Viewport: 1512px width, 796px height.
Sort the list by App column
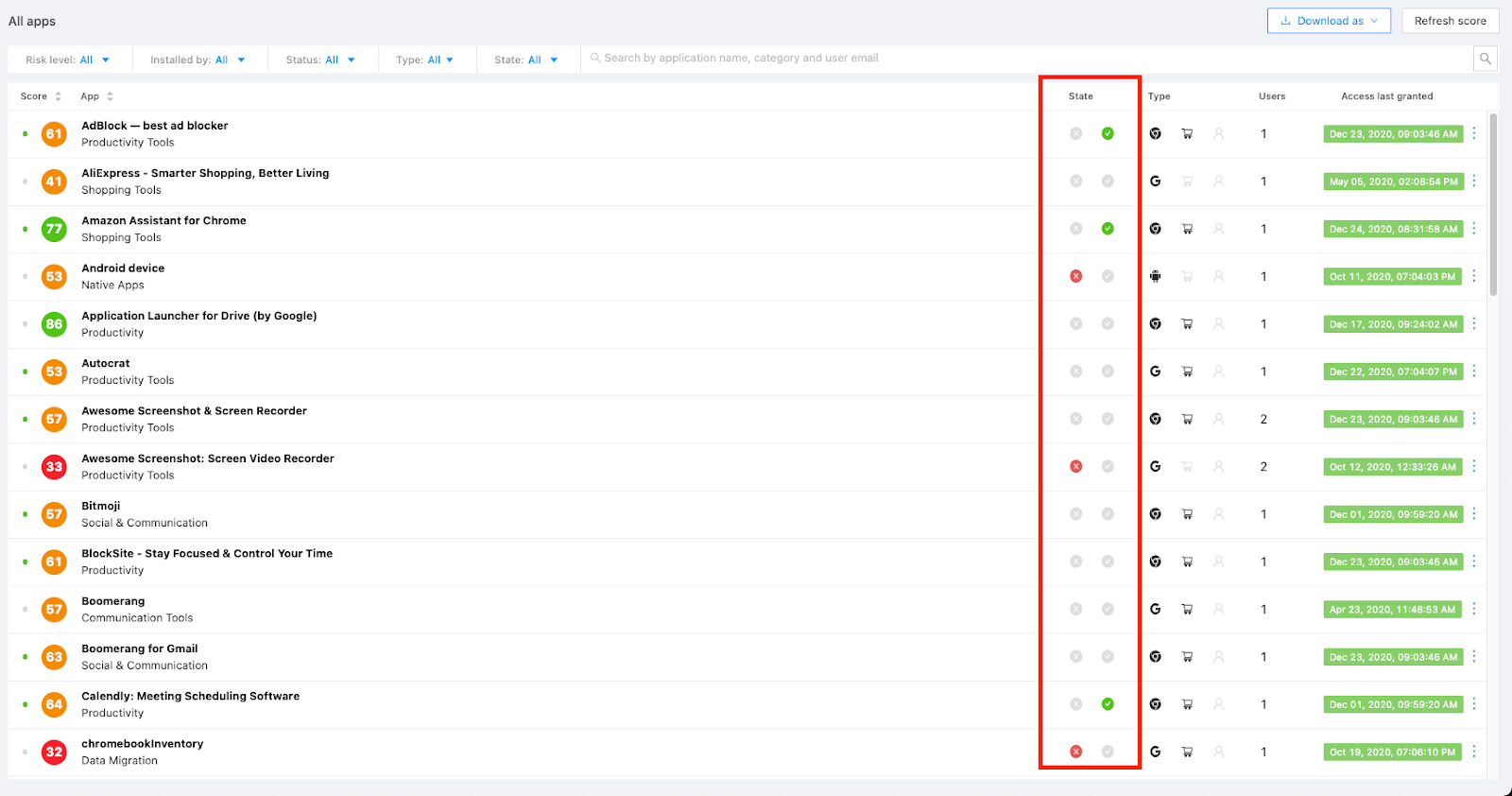click(x=96, y=96)
